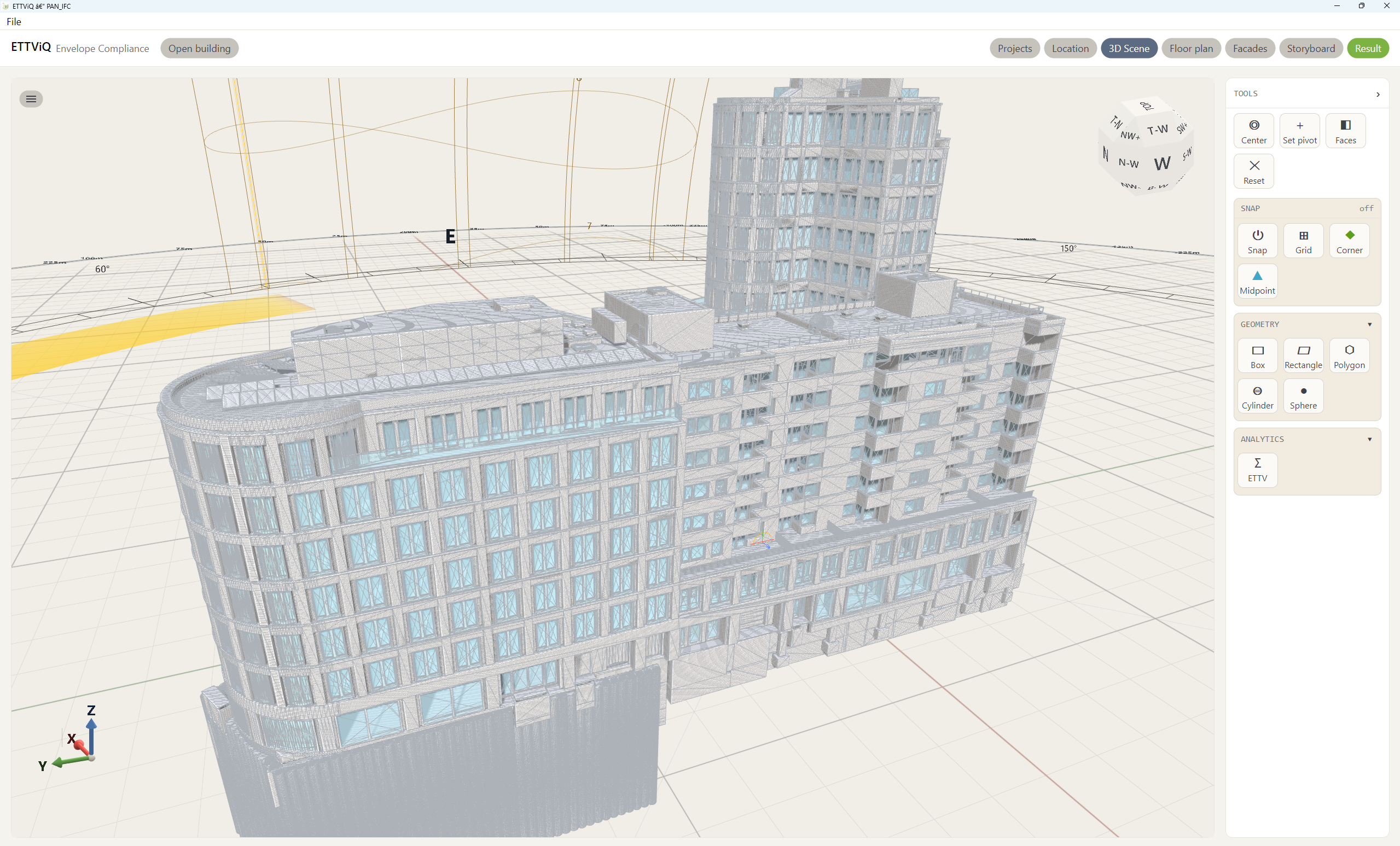Open the hamburger menu in the viewport
This screenshot has height=846, width=1400.
(31, 99)
